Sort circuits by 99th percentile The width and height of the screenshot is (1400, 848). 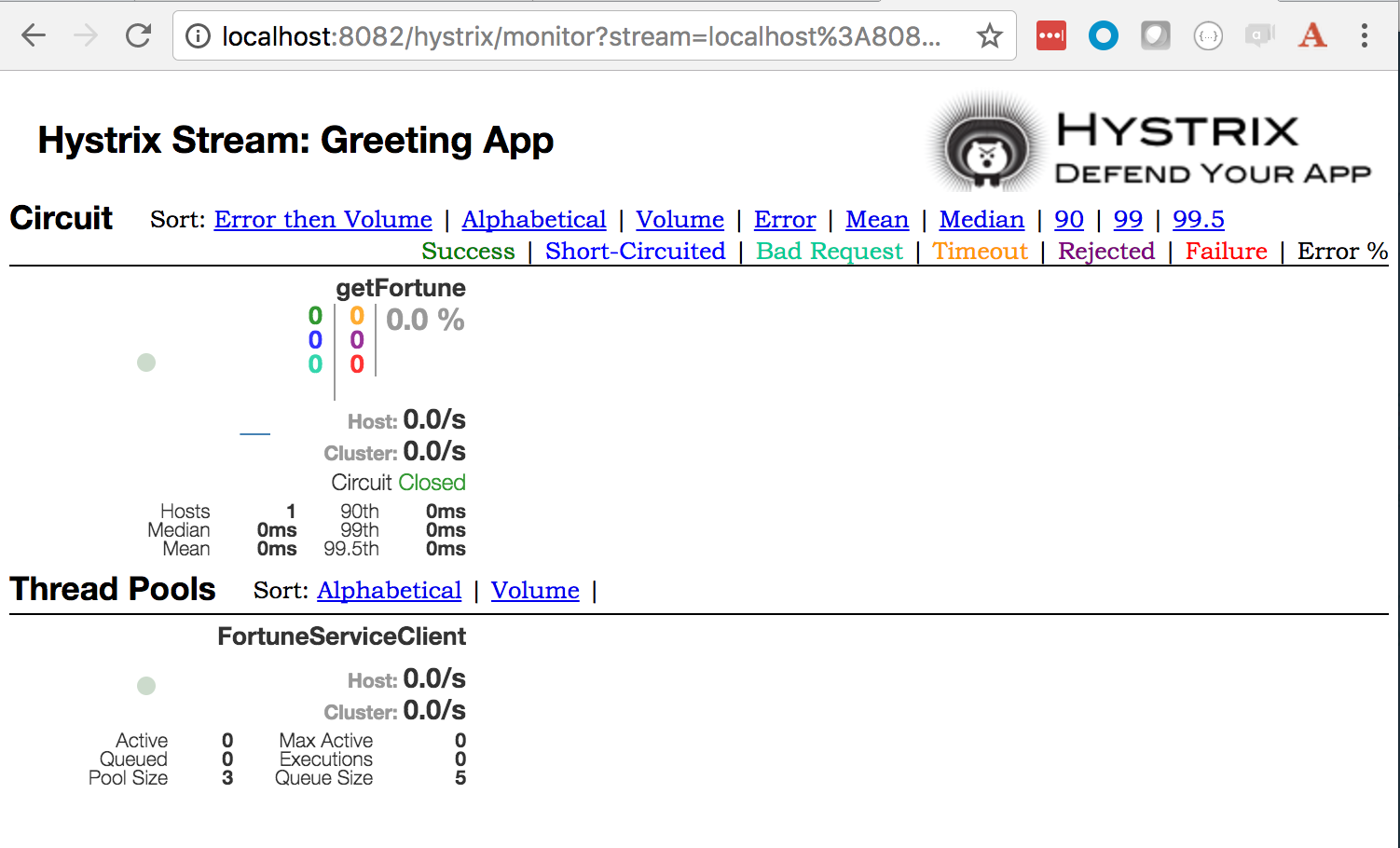(1128, 219)
